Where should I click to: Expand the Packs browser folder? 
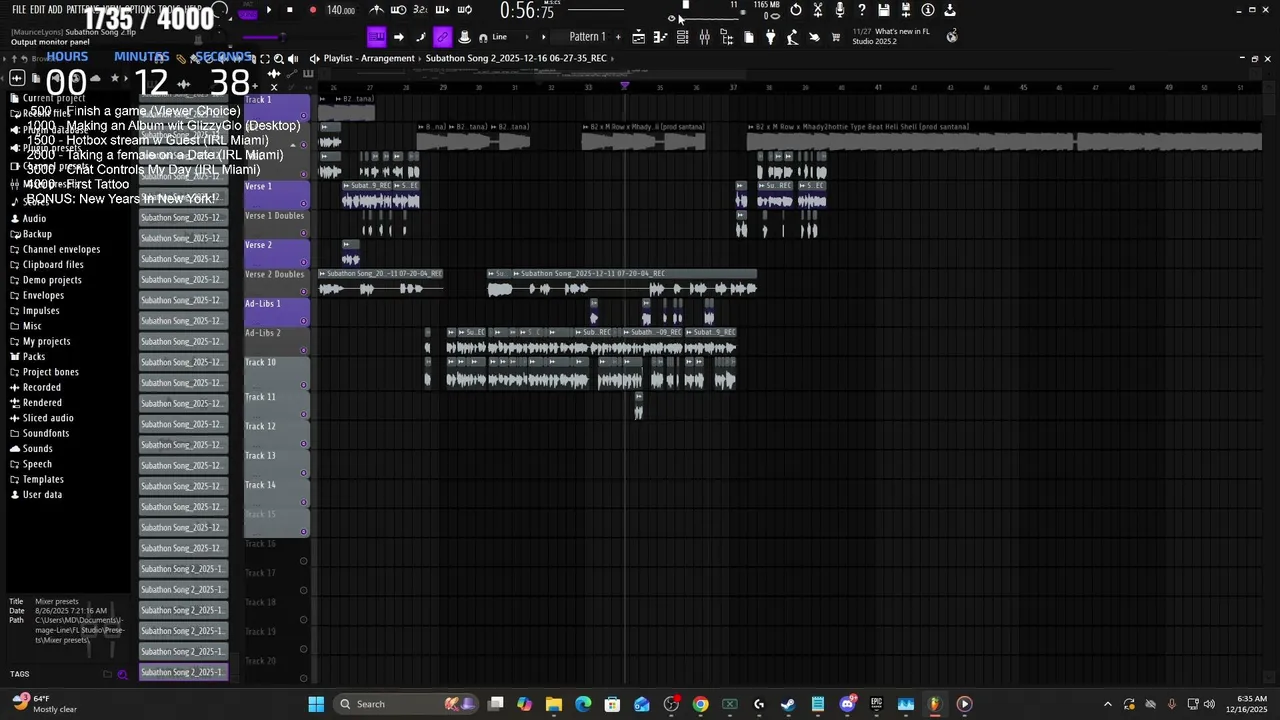[x=28, y=357]
